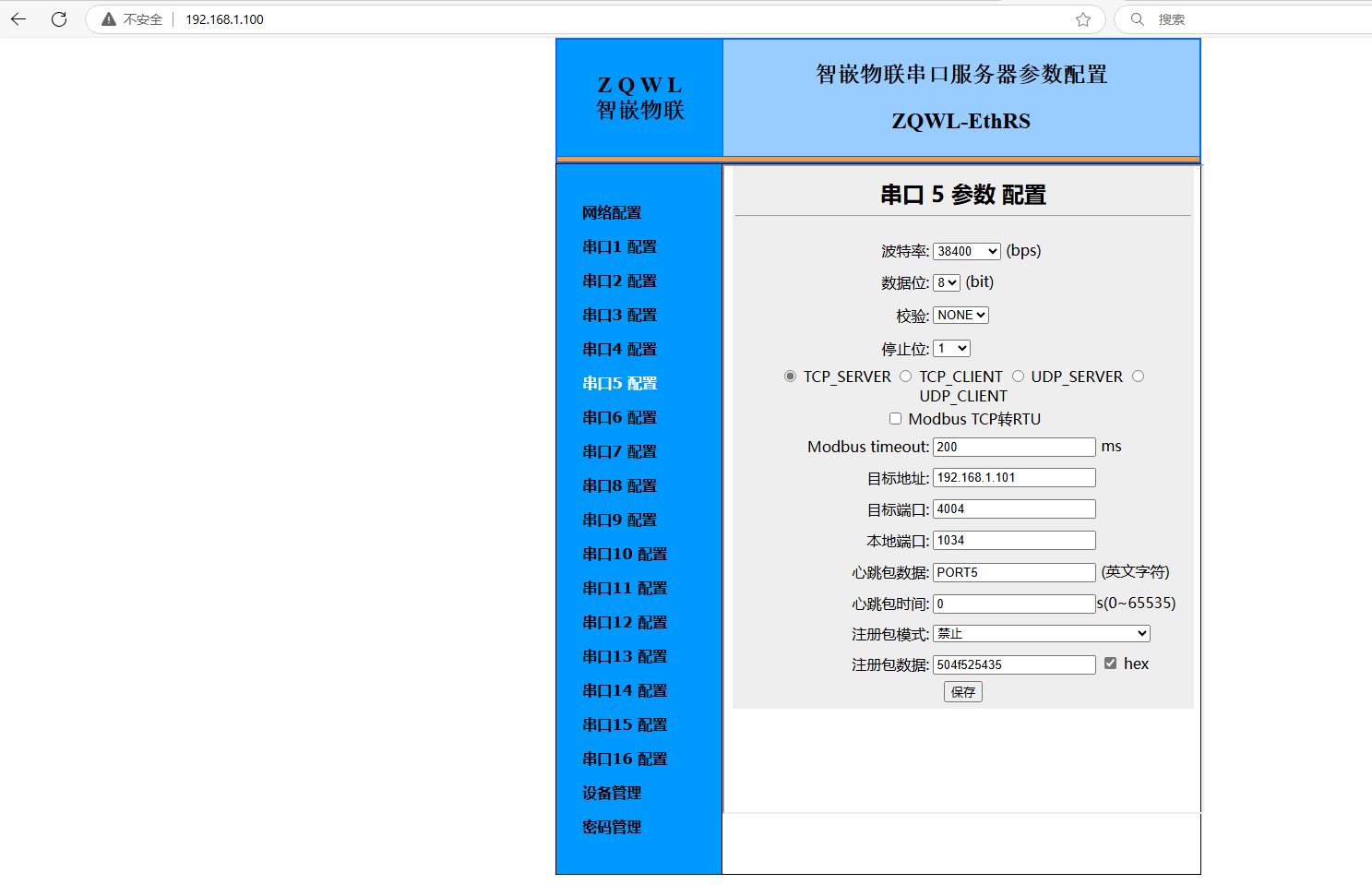Uncheck the hex checkbox

click(x=1110, y=664)
